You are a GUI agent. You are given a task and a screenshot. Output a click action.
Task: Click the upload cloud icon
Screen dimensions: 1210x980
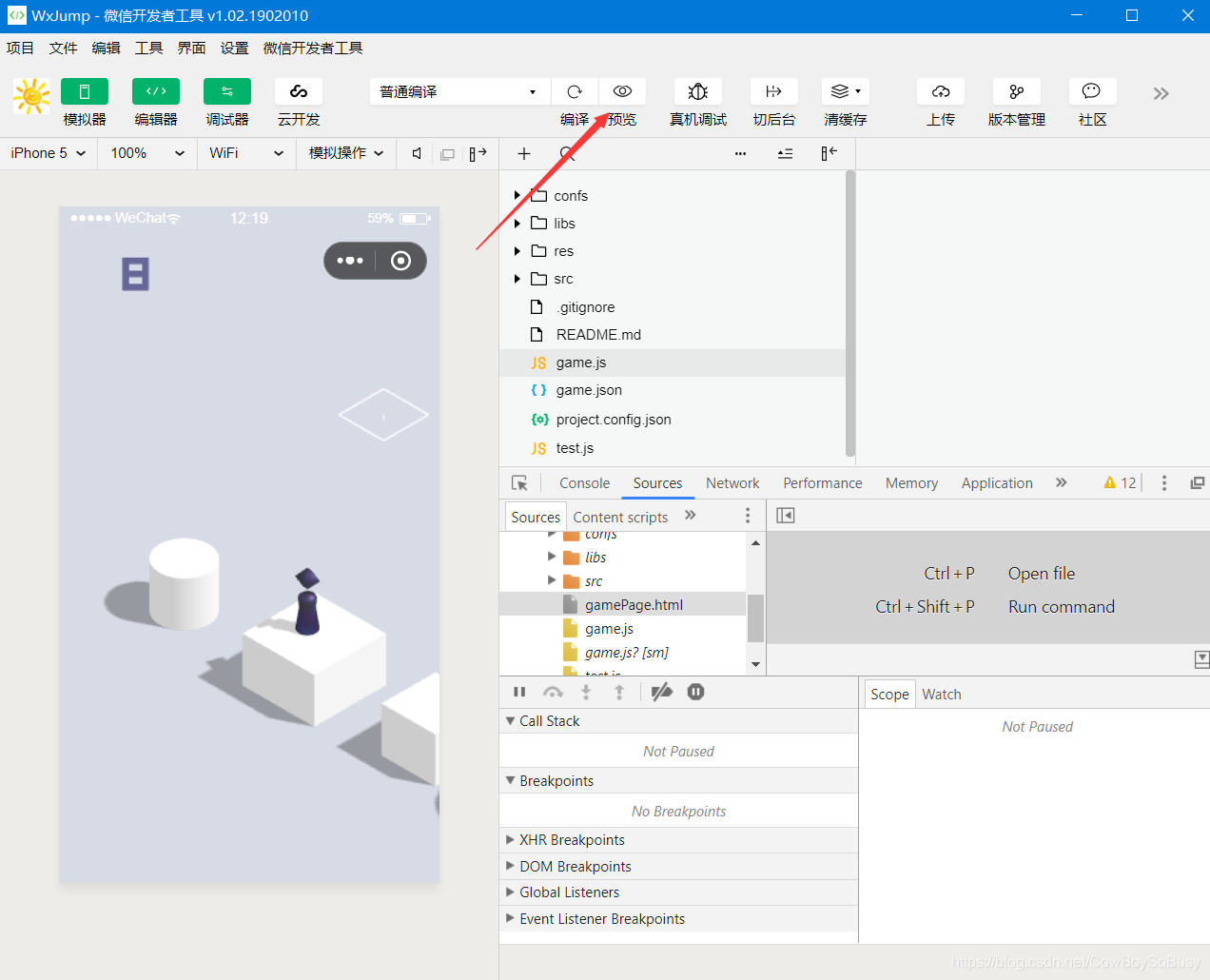(x=941, y=91)
